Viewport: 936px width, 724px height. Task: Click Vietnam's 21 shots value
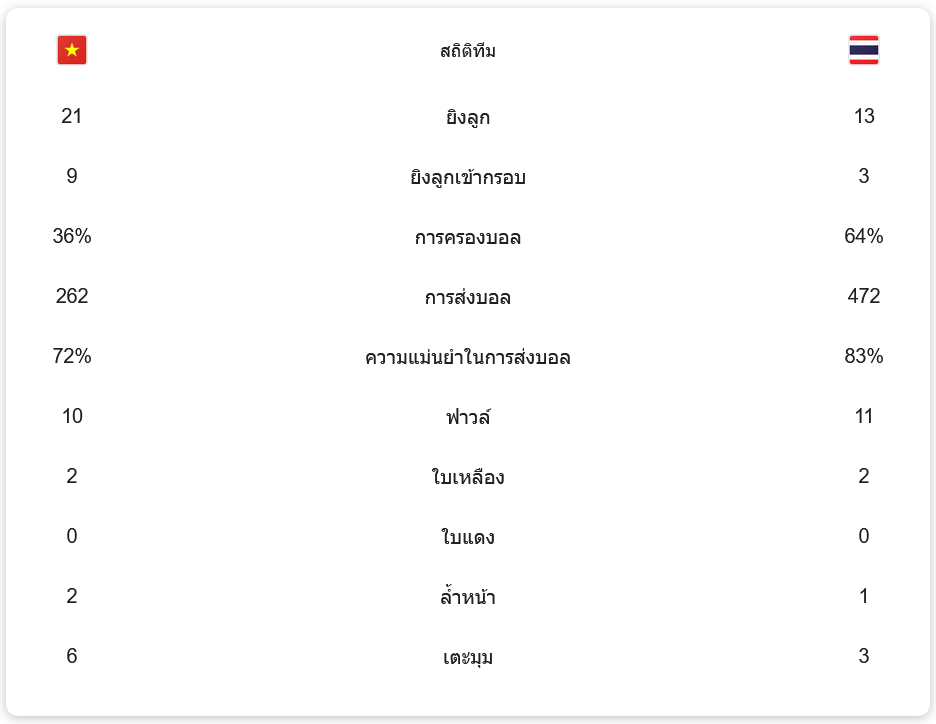point(72,116)
